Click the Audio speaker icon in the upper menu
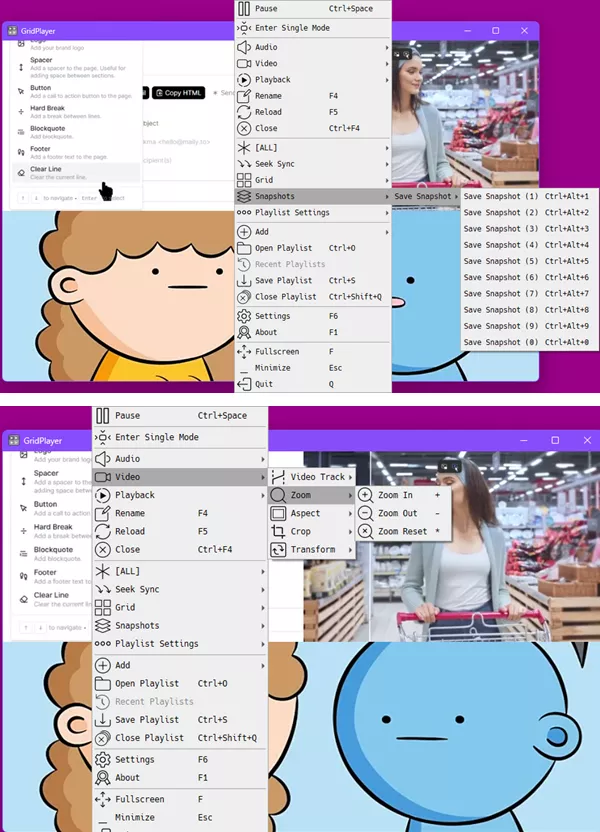 244,47
